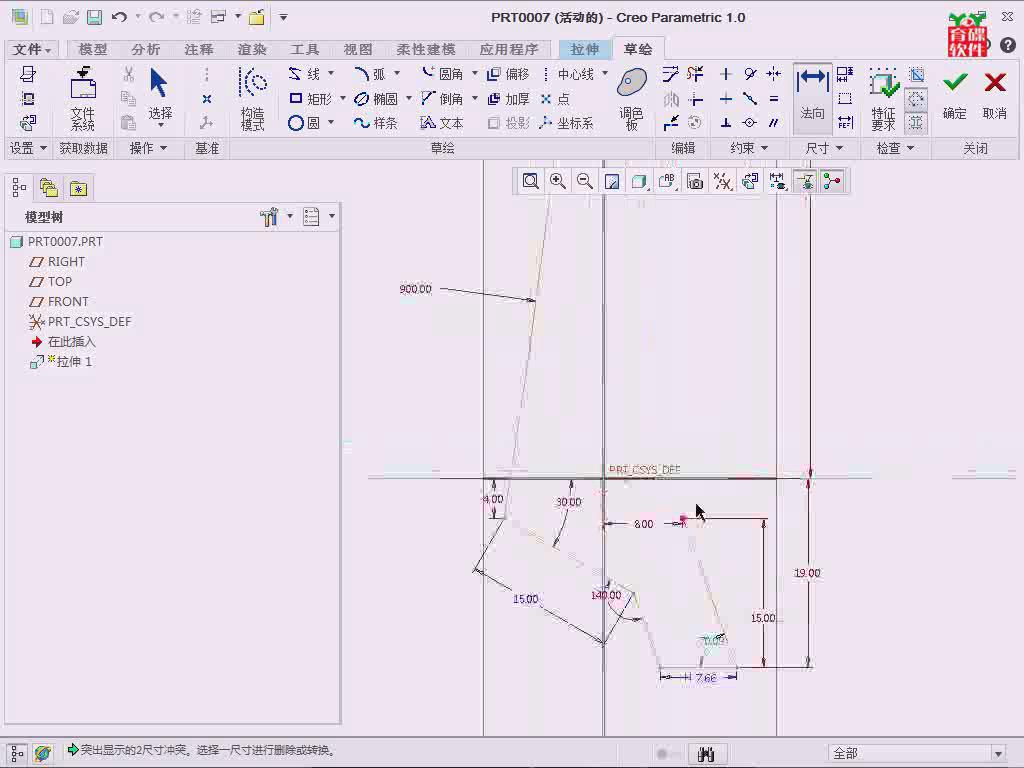Expand the Operations (操作) group
The width and height of the screenshot is (1024, 768).
(x=148, y=148)
